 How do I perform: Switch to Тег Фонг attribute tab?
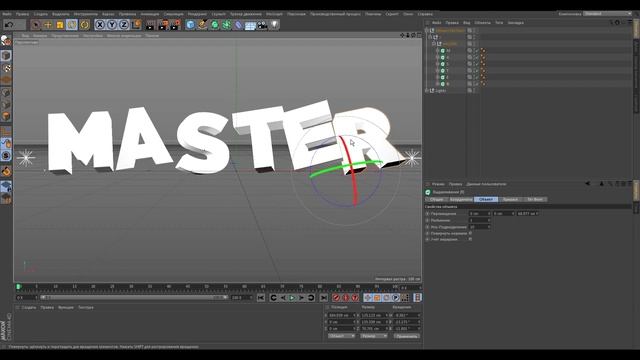coord(535,199)
